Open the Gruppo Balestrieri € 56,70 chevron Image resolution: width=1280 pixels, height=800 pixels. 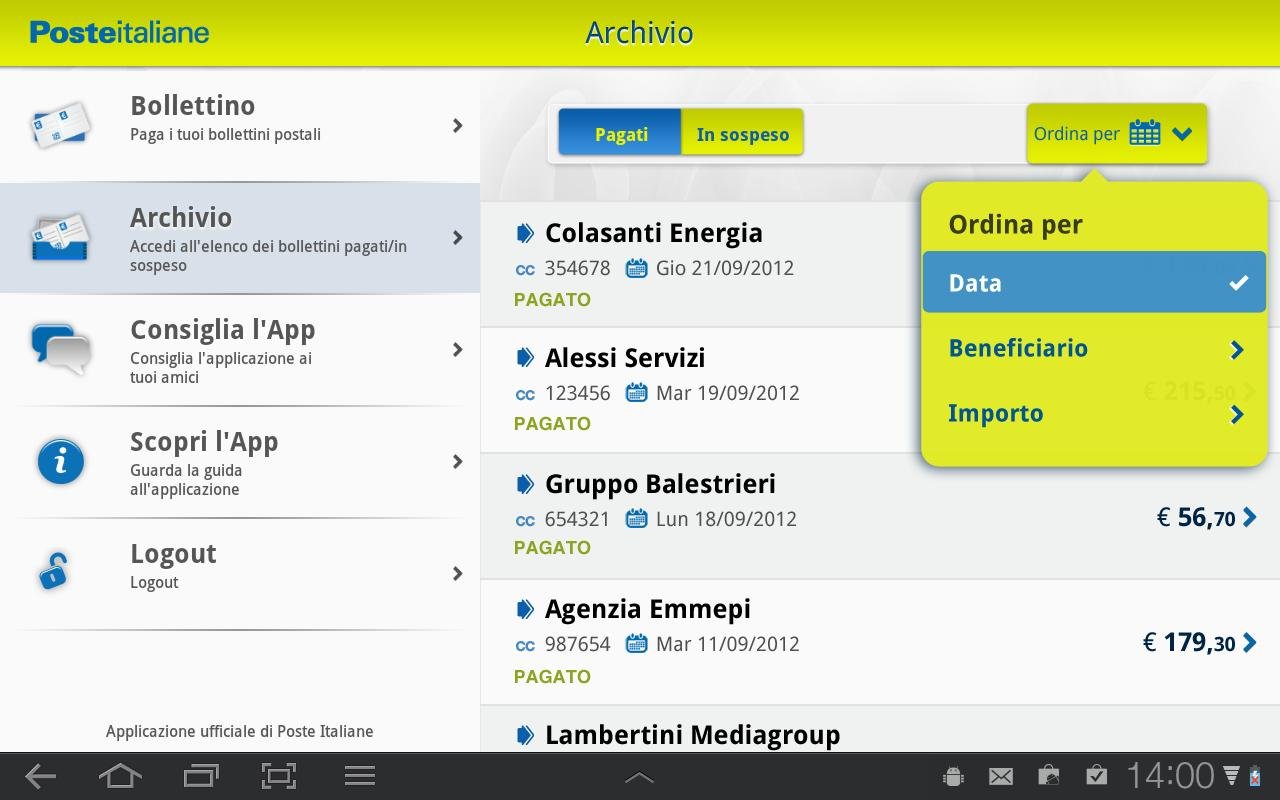1249,517
